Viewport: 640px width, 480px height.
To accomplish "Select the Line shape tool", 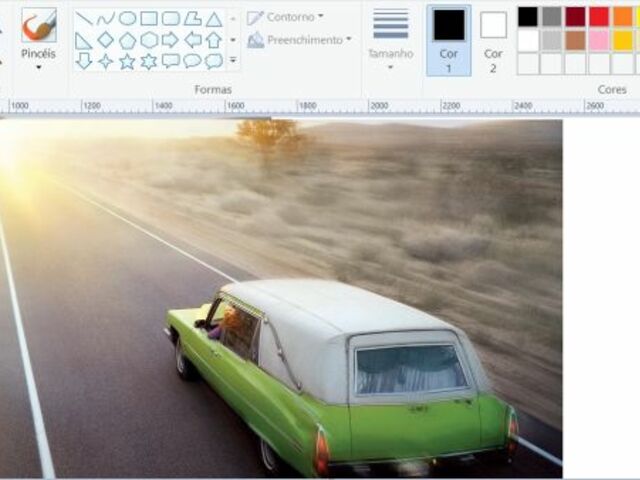I will coord(84,18).
